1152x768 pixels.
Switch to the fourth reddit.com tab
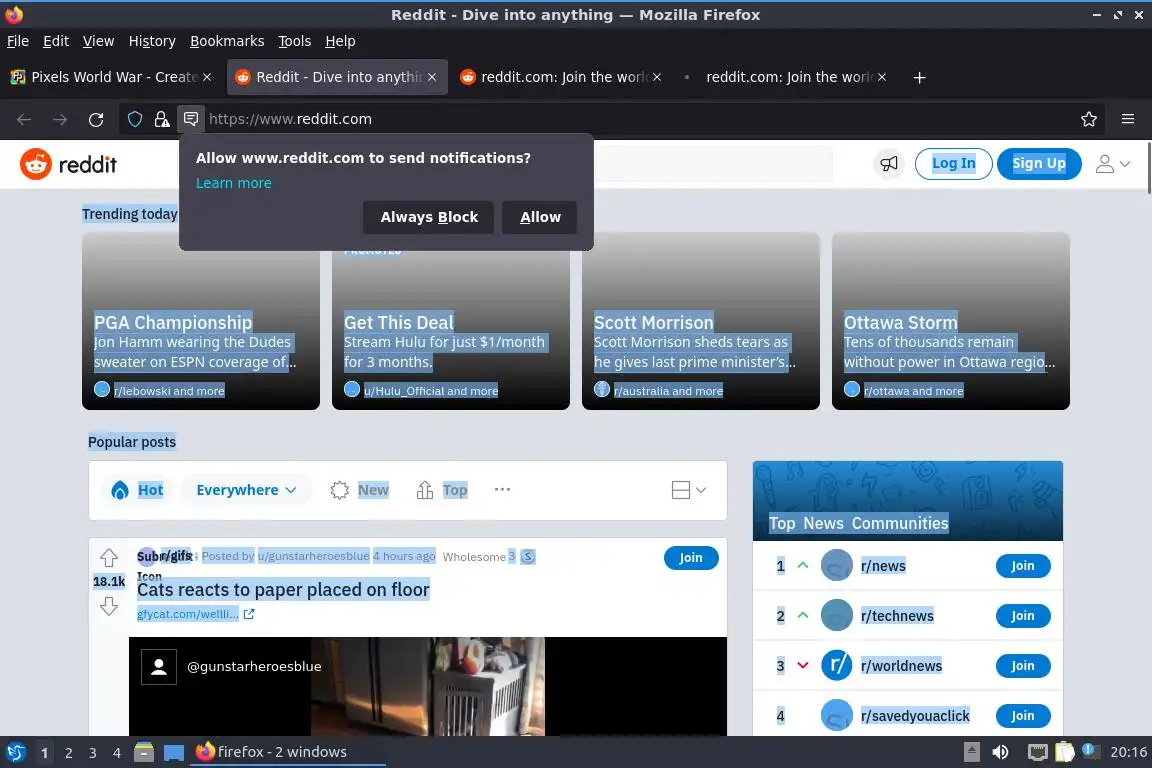pos(786,77)
